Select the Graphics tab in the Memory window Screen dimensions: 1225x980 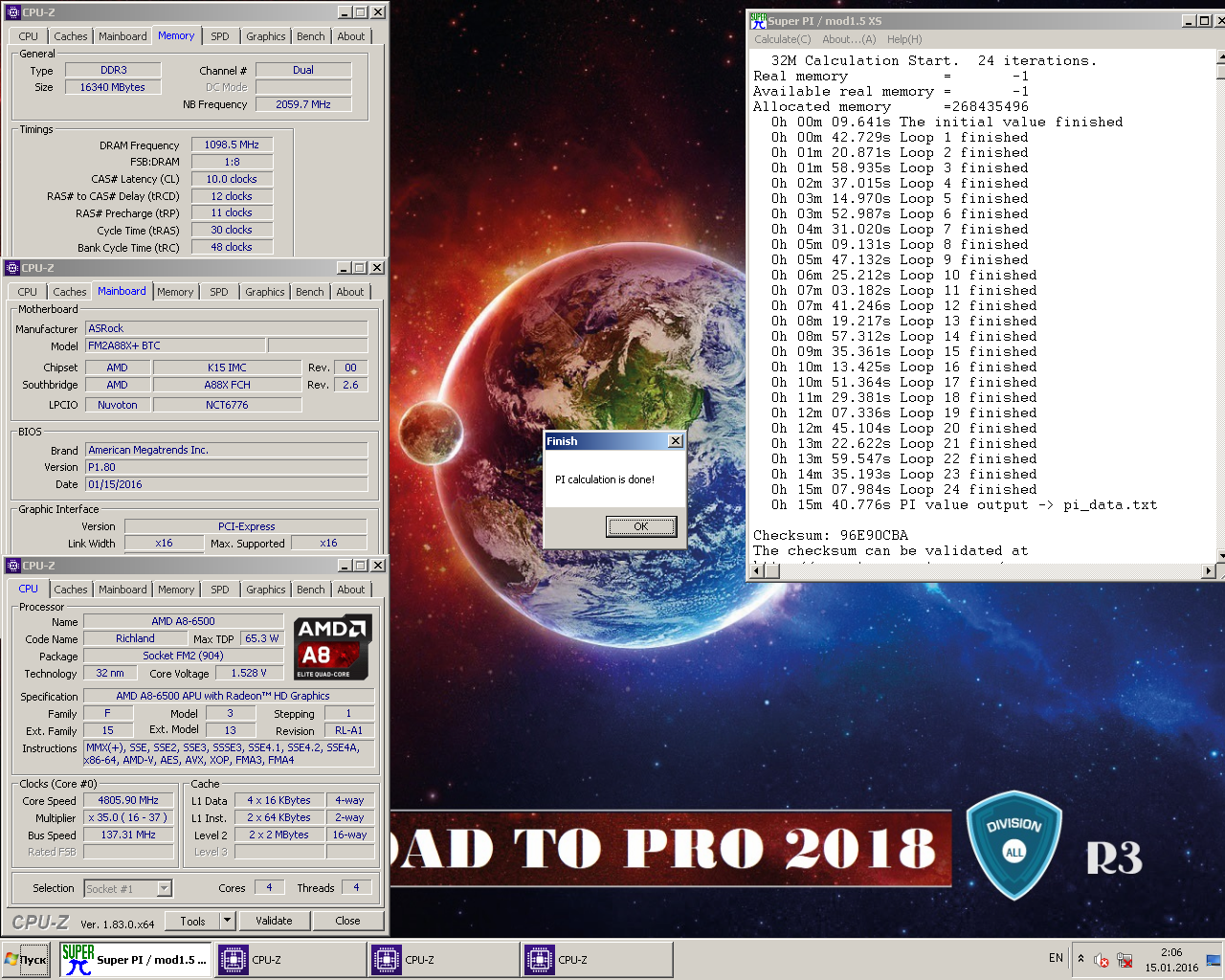[266, 36]
